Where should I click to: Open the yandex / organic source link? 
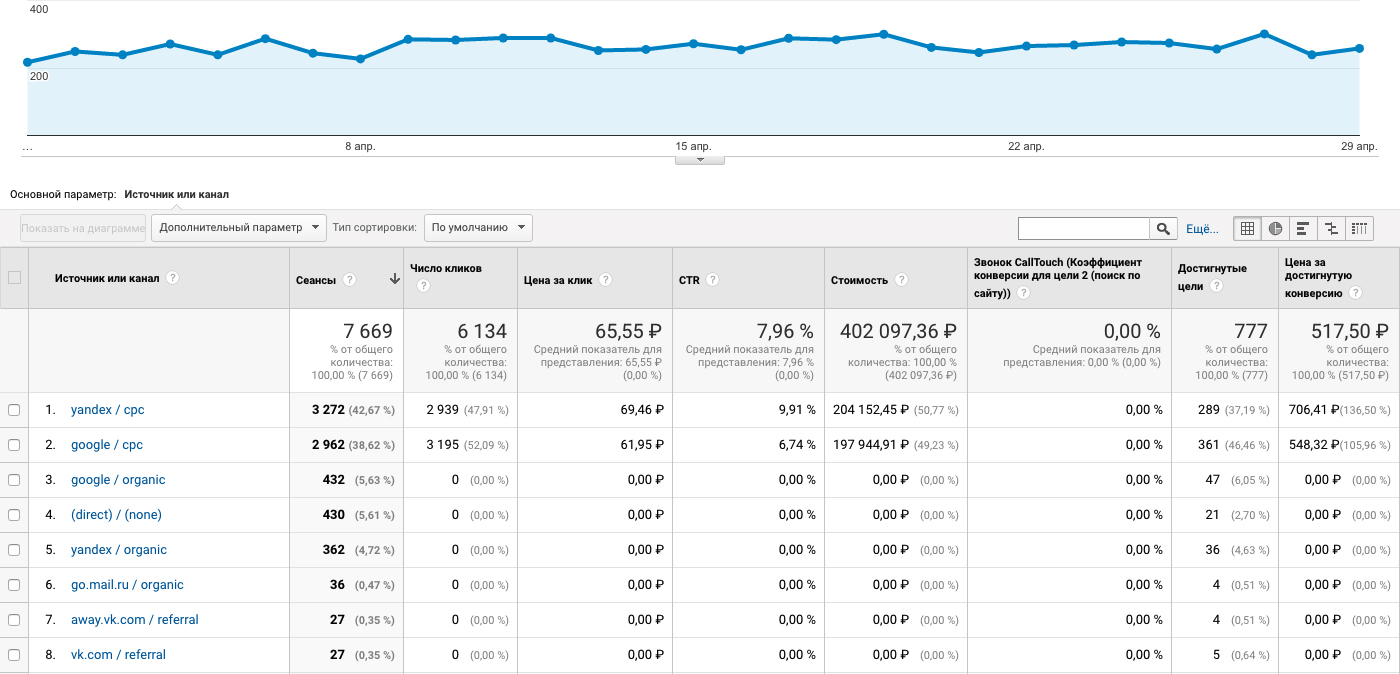point(119,550)
